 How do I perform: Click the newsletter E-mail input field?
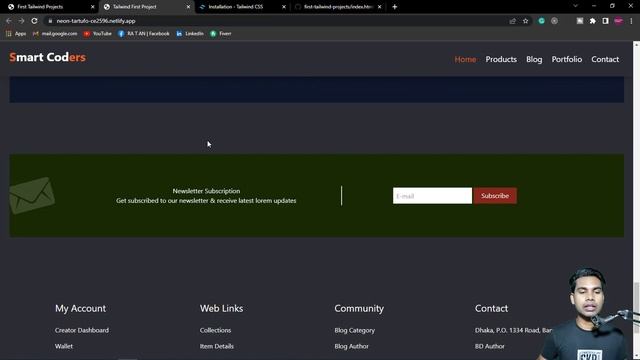[x=432, y=196]
